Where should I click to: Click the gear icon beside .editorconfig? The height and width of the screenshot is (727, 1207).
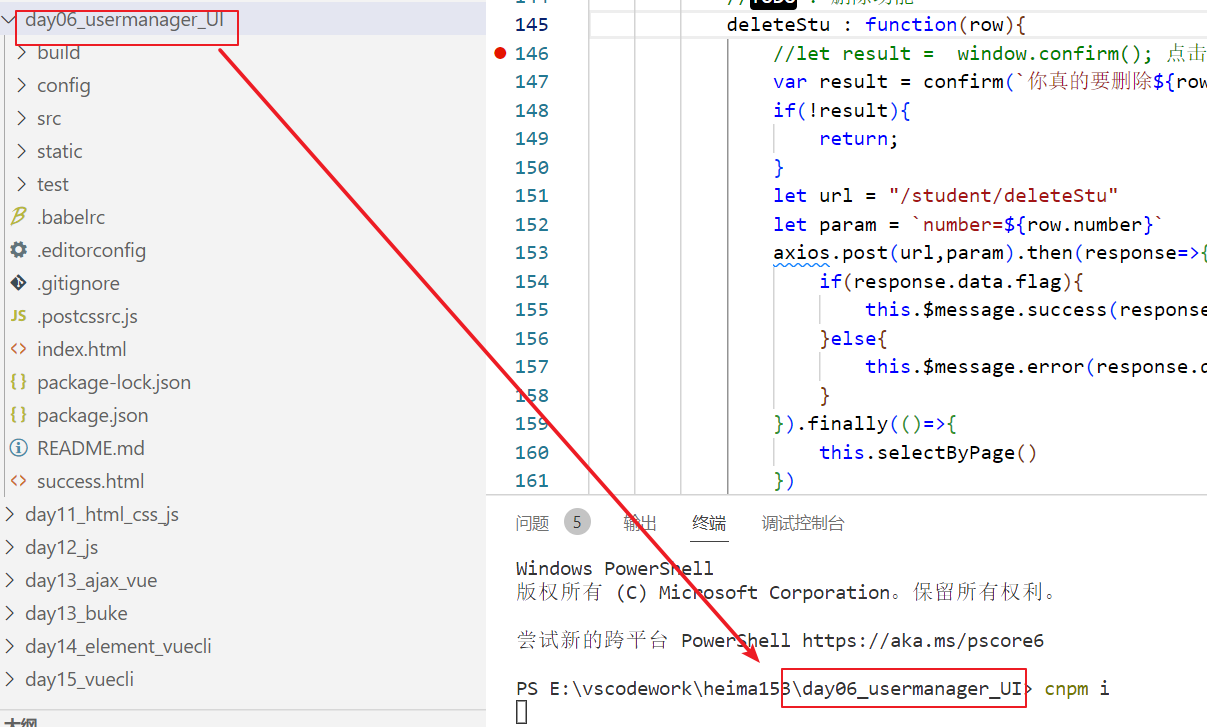pyautogui.click(x=18, y=250)
